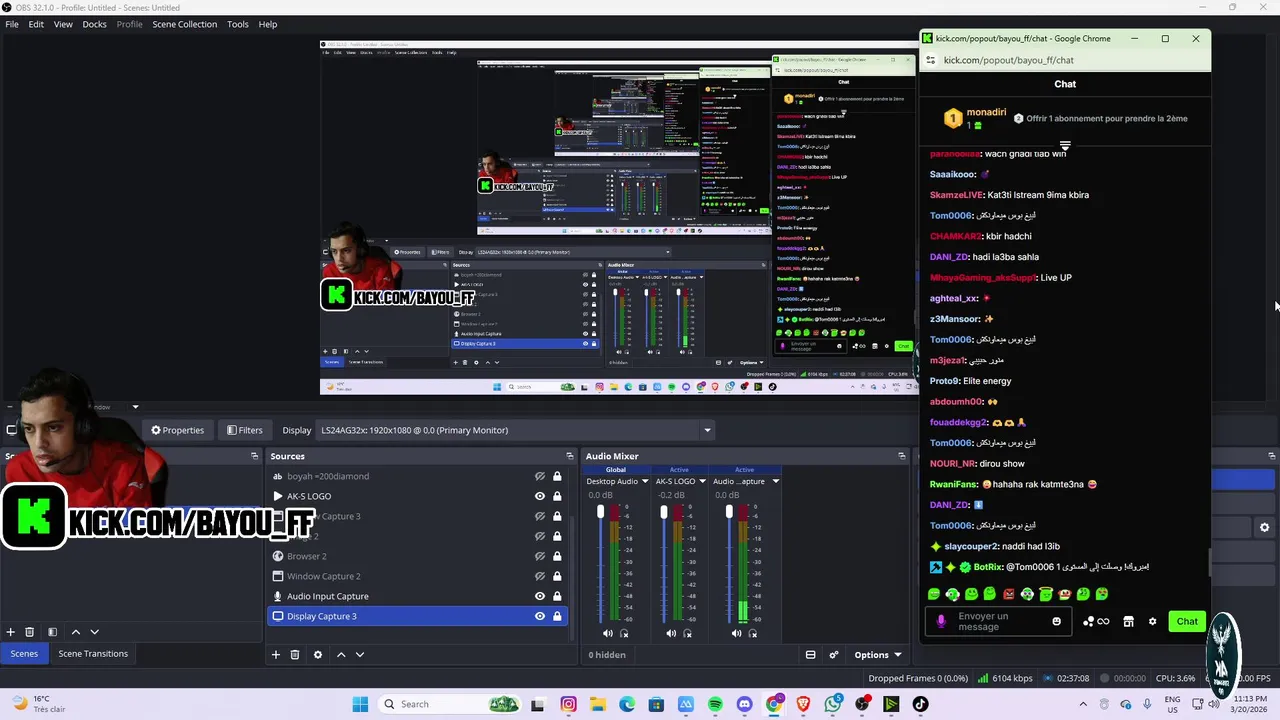Open the Edit menu

pyautogui.click(x=36, y=24)
